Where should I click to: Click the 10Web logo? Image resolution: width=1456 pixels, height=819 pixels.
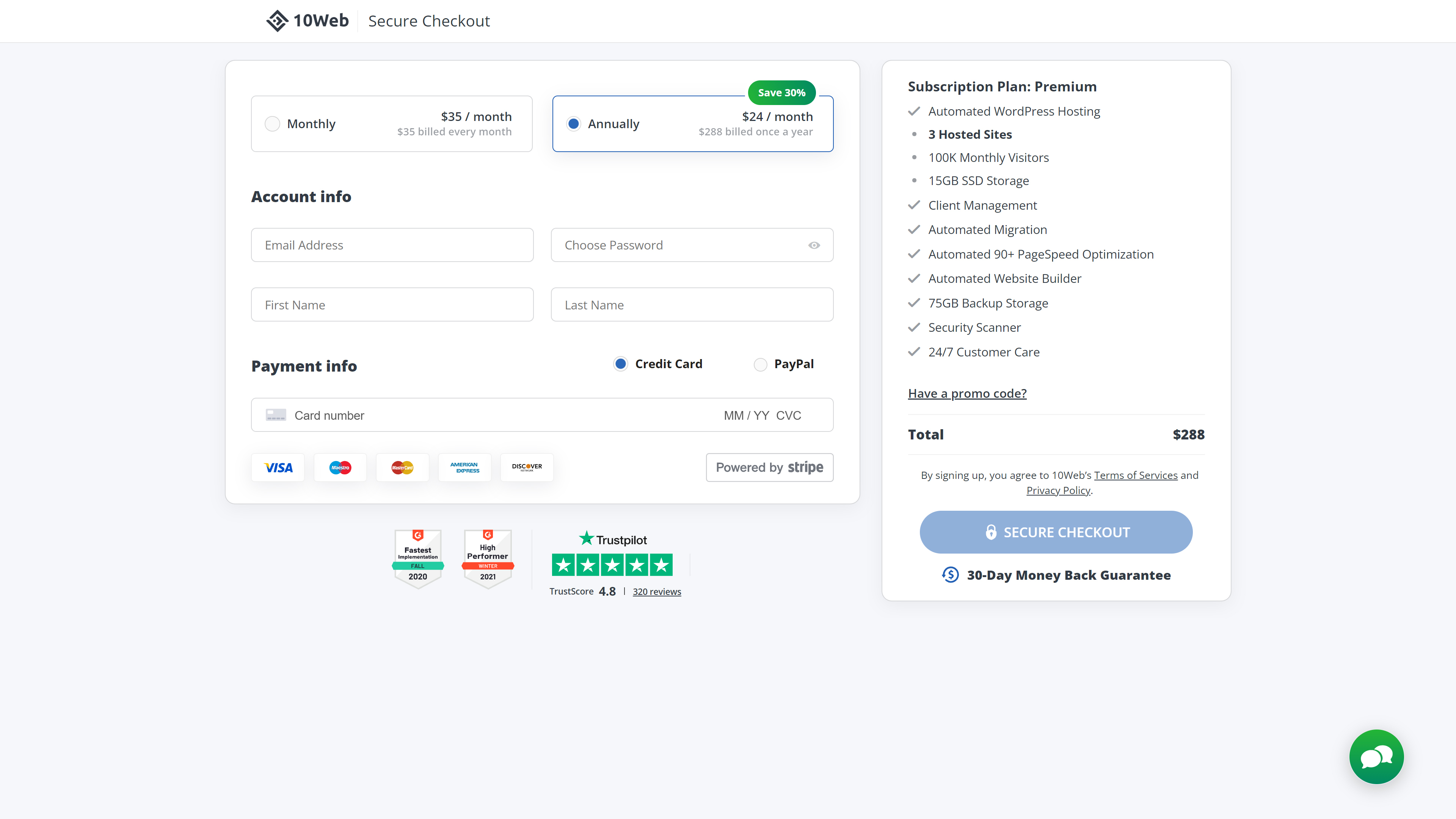[x=308, y=21]
